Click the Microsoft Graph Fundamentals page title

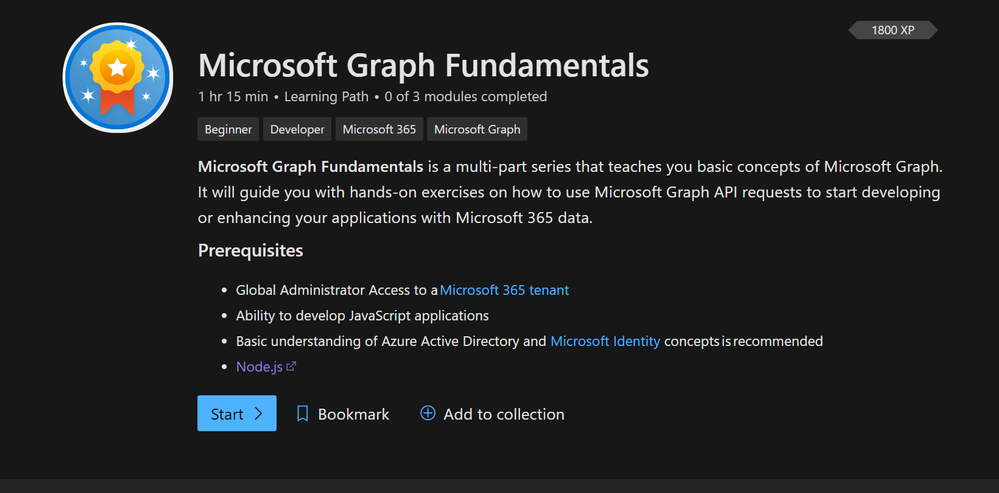424,66
